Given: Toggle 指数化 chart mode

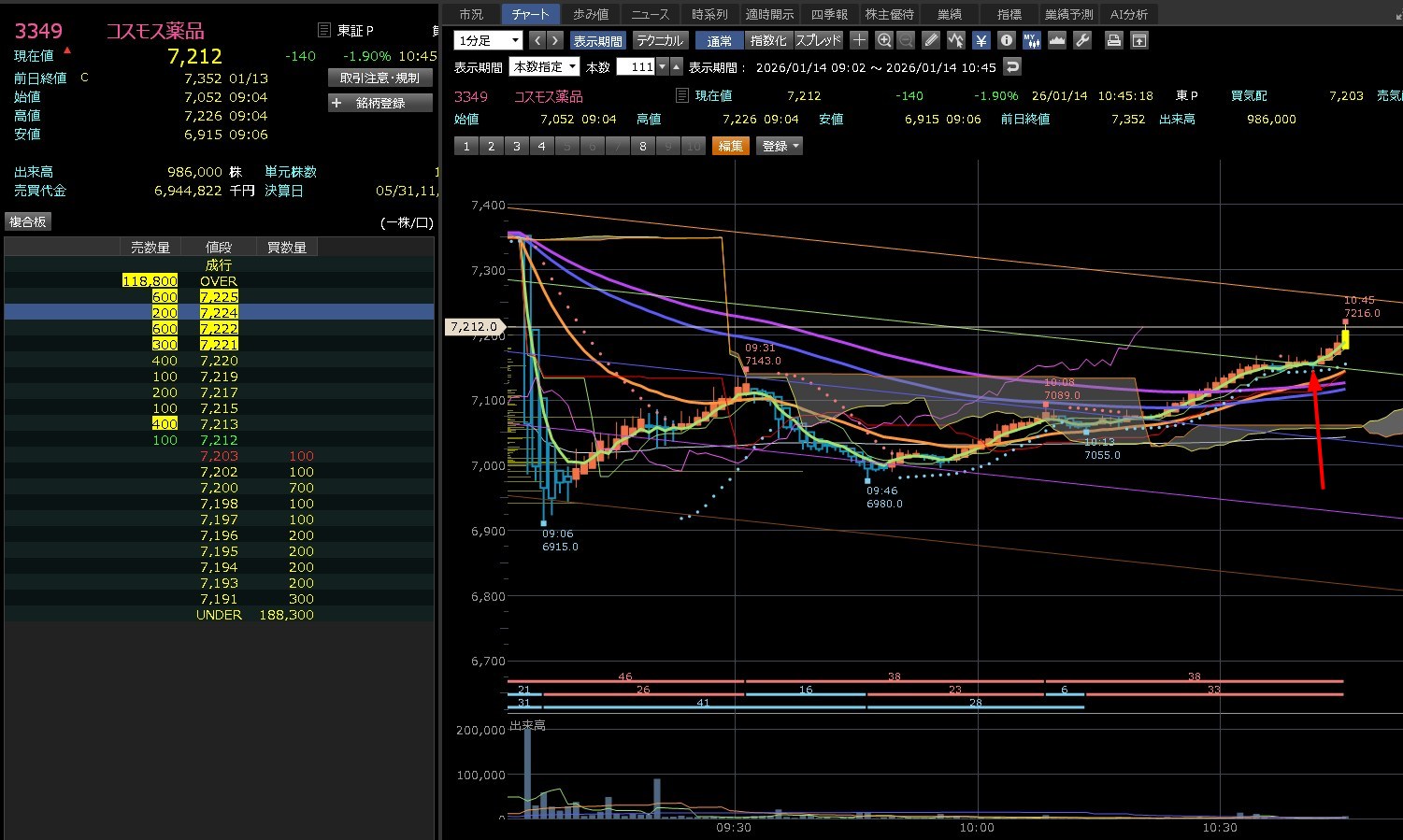Looking at the screenshot, I should (x=768, y=40).
